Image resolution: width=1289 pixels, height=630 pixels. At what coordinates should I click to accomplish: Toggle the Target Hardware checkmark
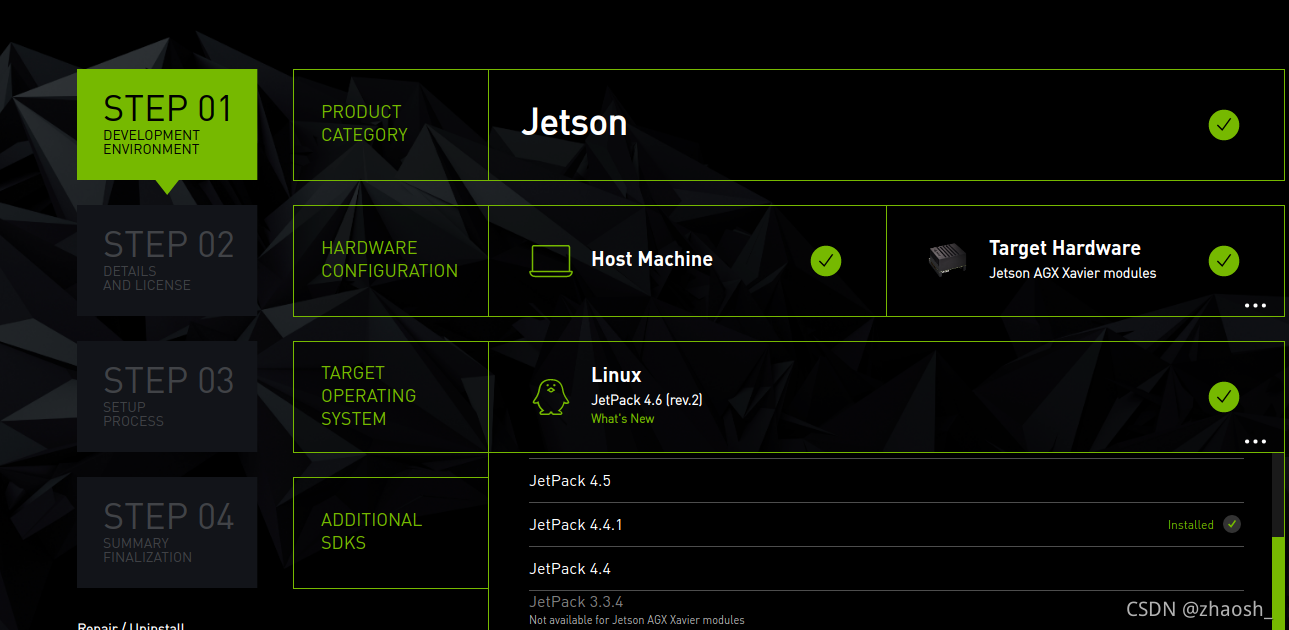coord(1224,261)
